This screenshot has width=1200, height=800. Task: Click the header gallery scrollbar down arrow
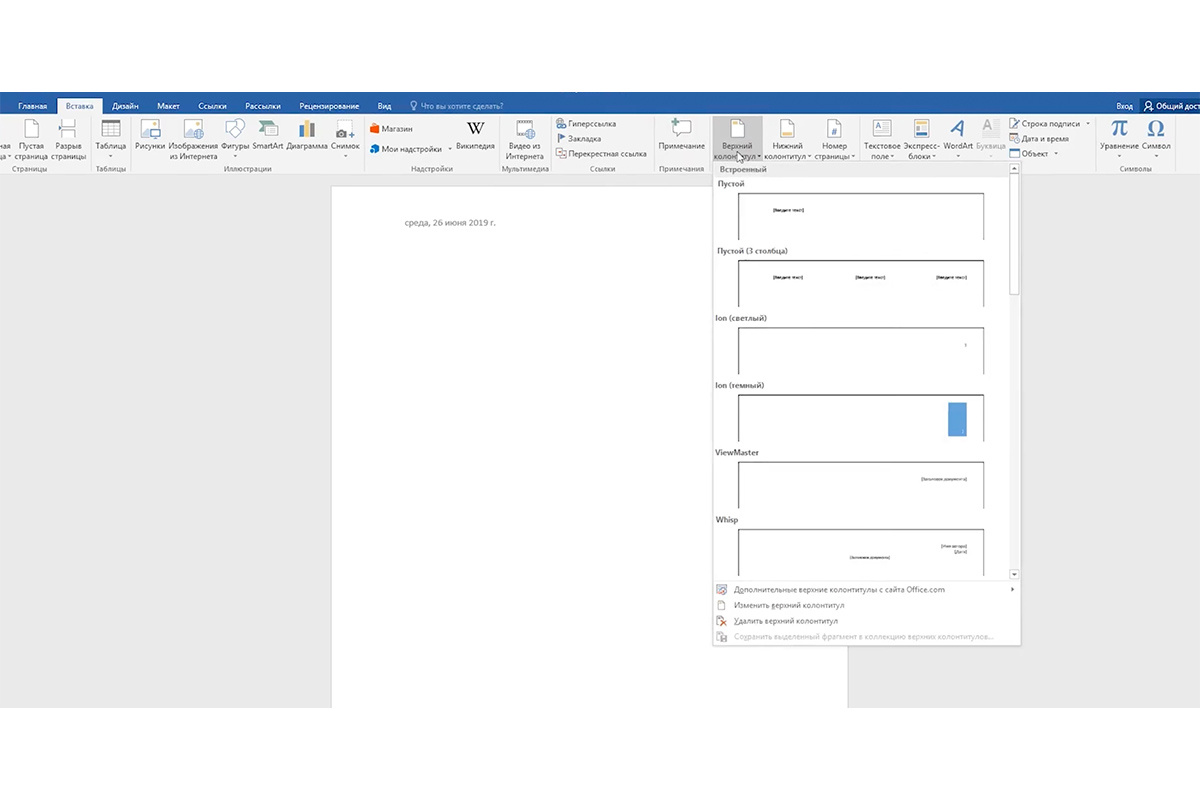[1014, 575]
